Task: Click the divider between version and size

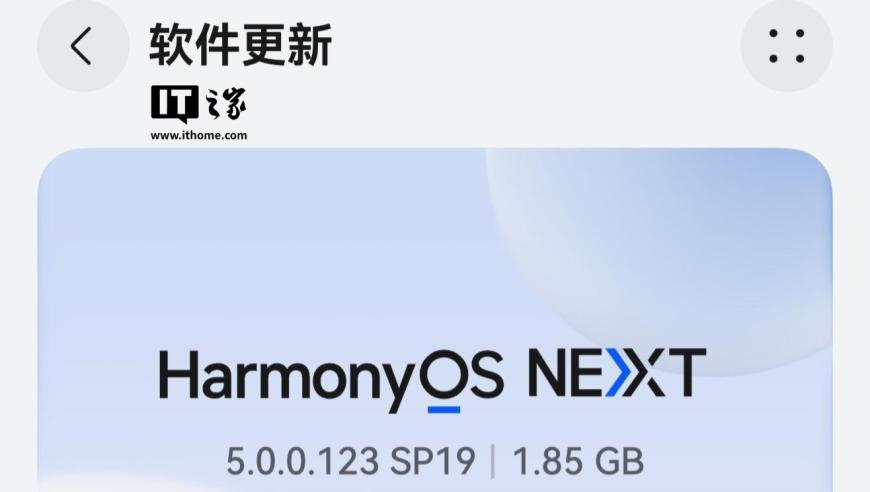Action: [x=493, y=461]
